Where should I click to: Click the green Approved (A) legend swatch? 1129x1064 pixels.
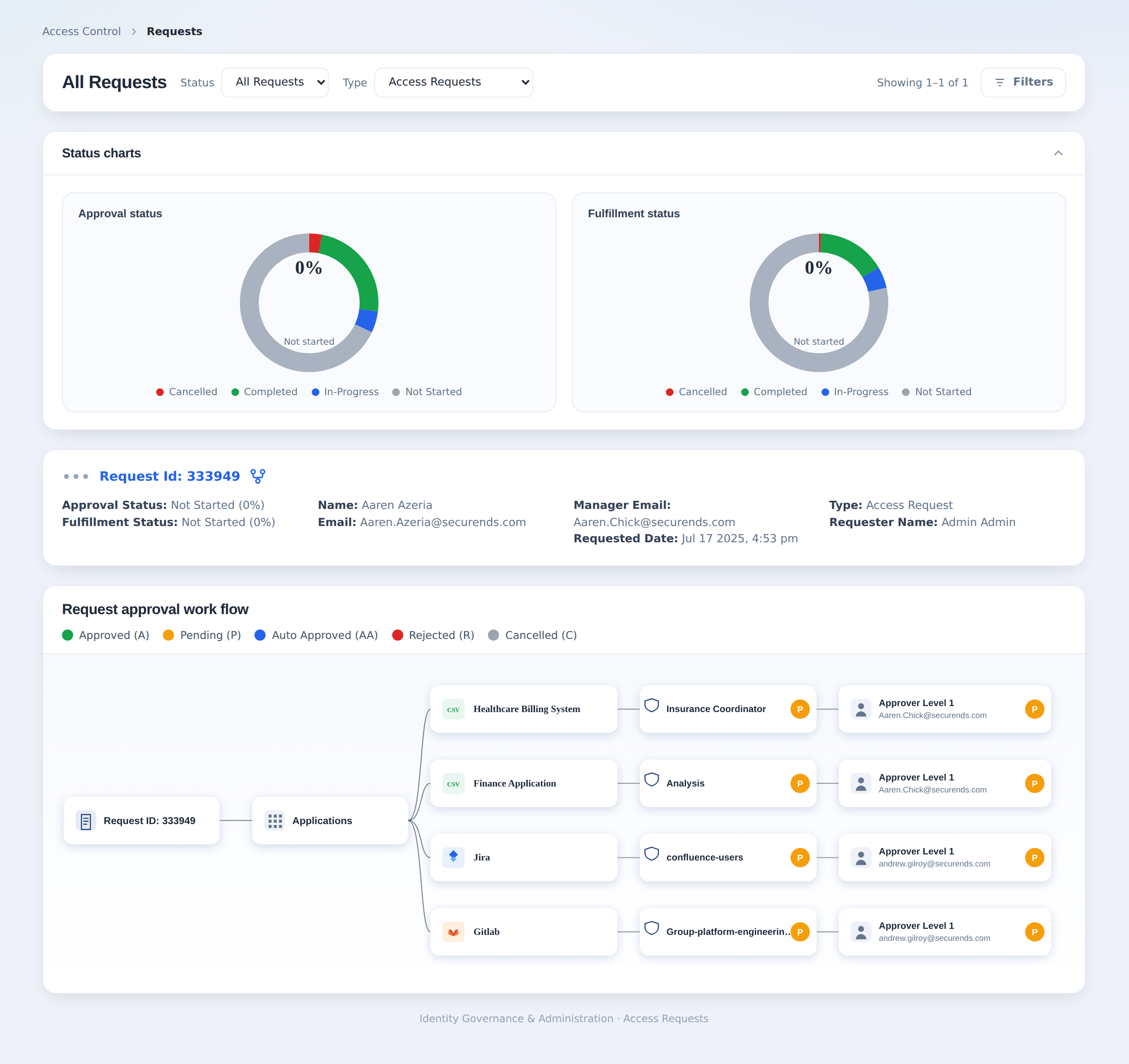tap(68, 635)
